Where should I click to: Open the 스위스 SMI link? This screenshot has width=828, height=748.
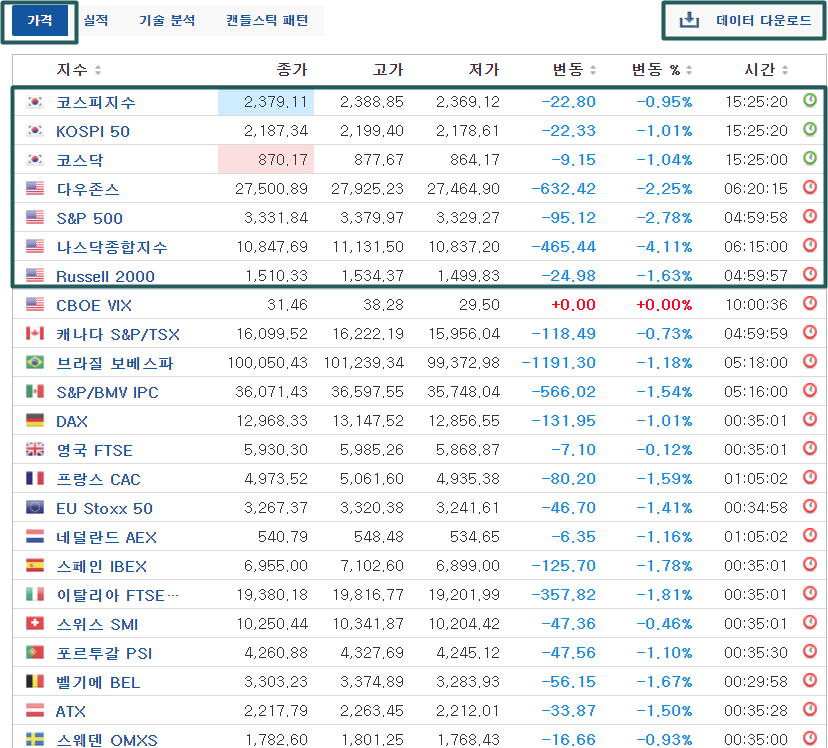click(x=97, y=624)
